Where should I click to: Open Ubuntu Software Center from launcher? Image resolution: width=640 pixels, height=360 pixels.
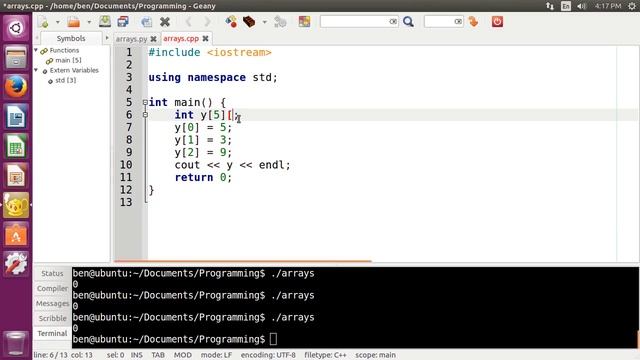(x=16, y=235)
